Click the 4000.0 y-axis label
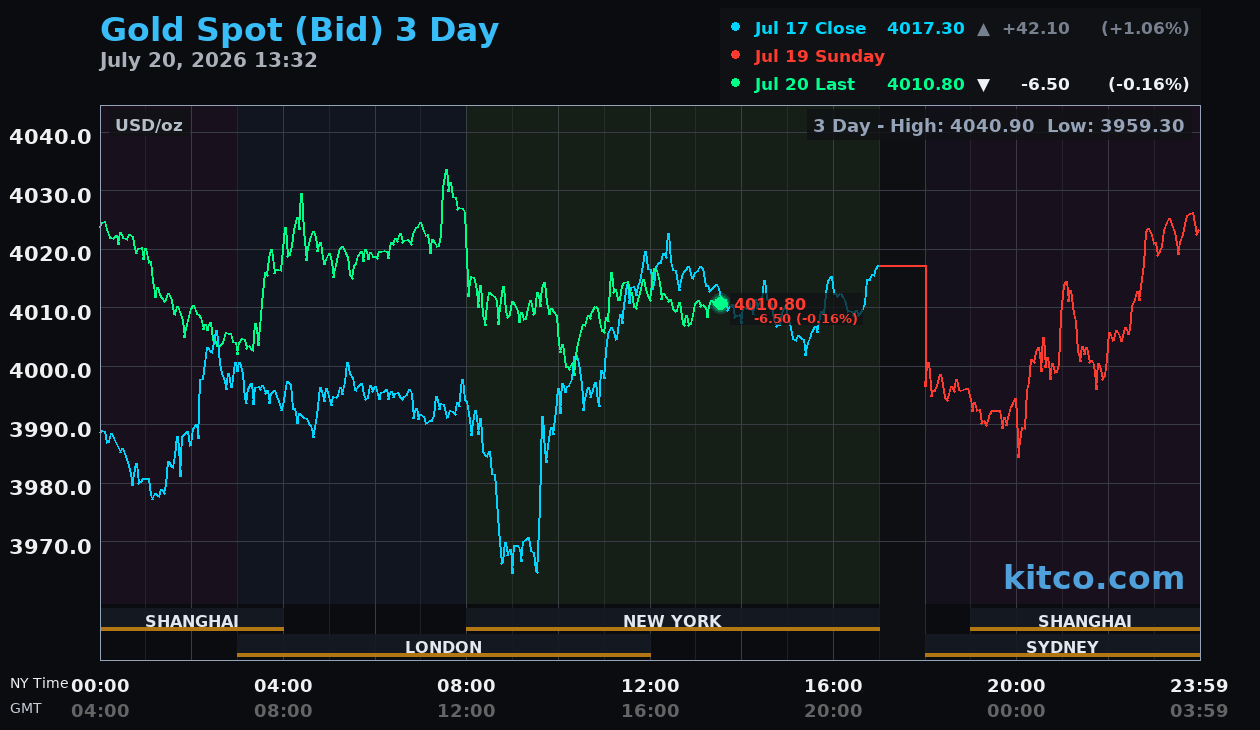1260x730 pixels. [x=50, y=370]
